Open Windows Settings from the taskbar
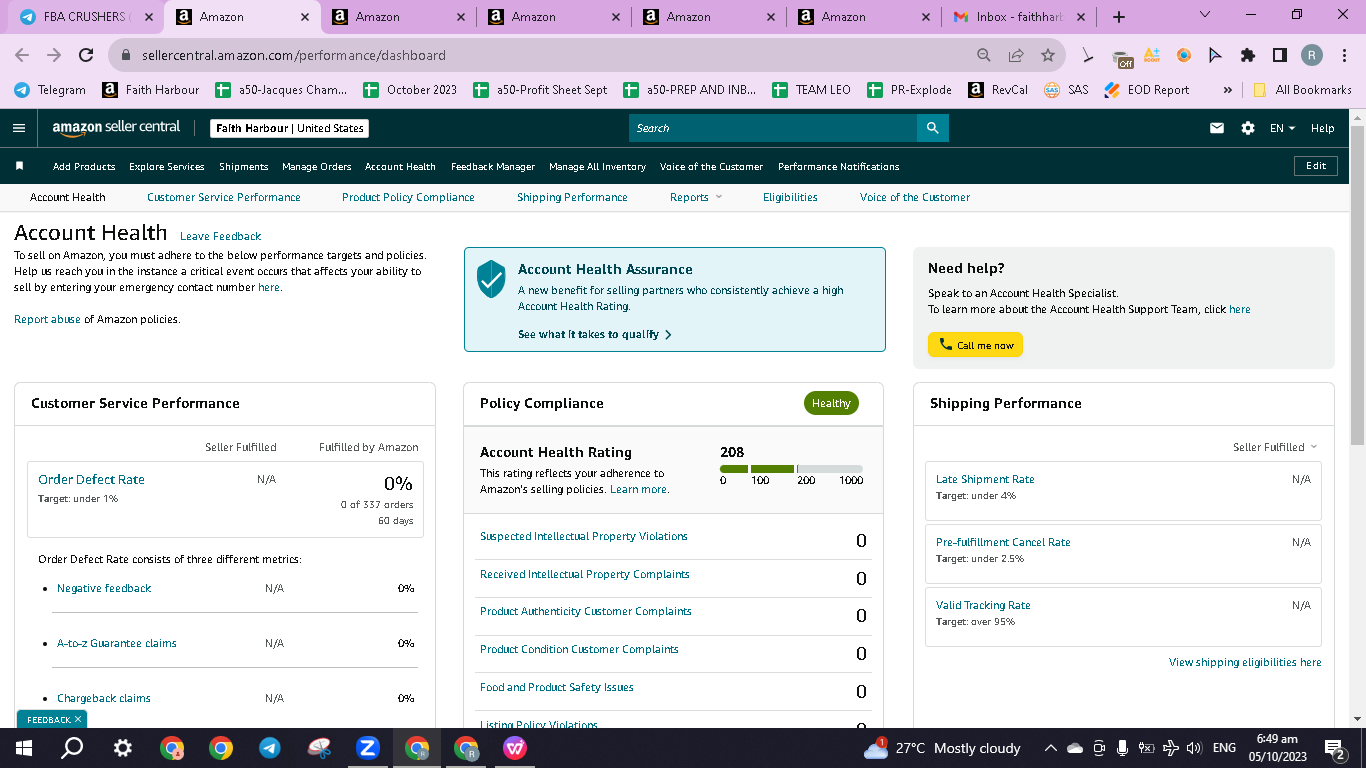The height and width of the screenshot is (768, 1366). point(122,748)
